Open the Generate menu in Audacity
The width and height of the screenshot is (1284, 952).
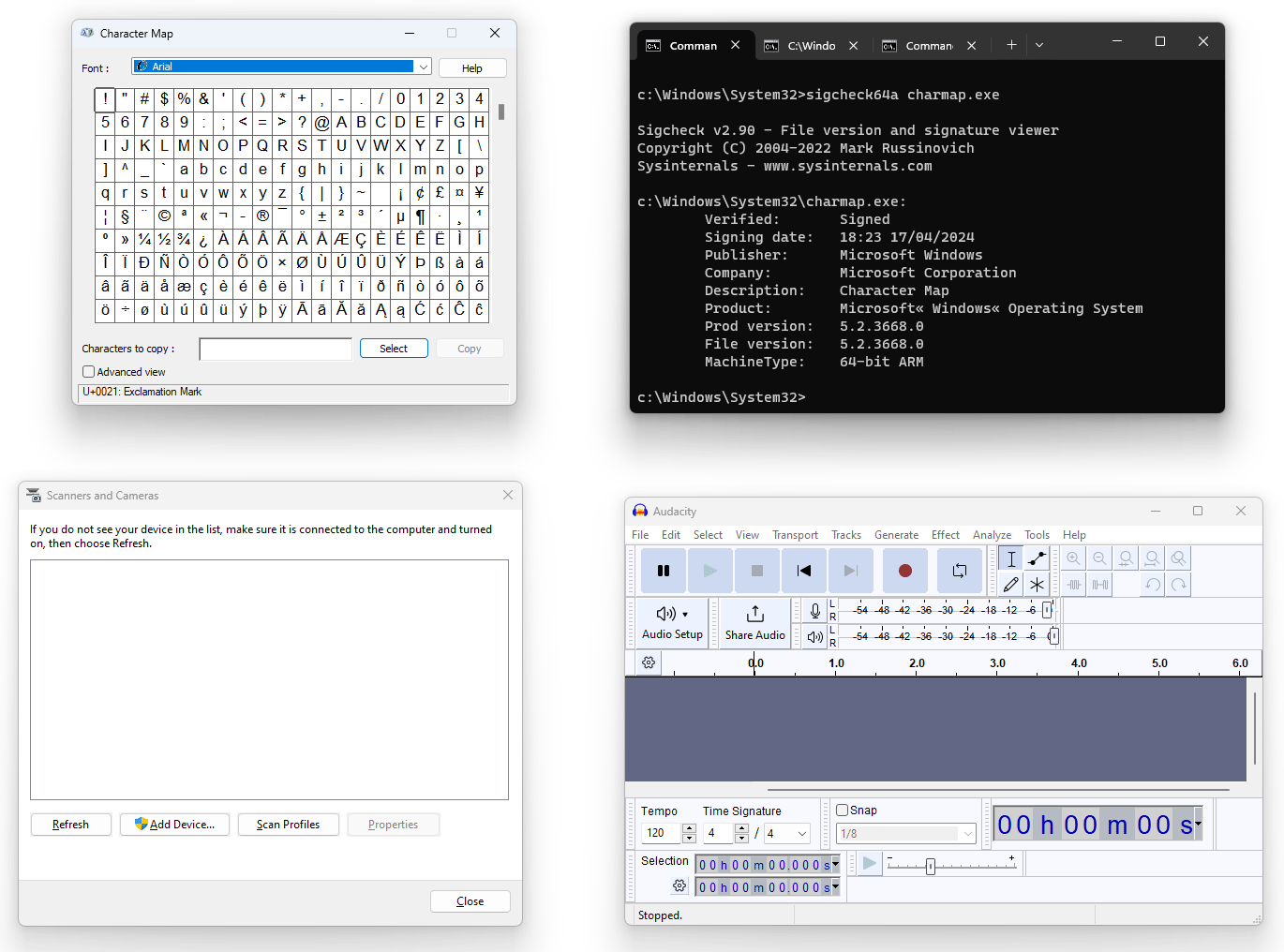tap(897, 535)
